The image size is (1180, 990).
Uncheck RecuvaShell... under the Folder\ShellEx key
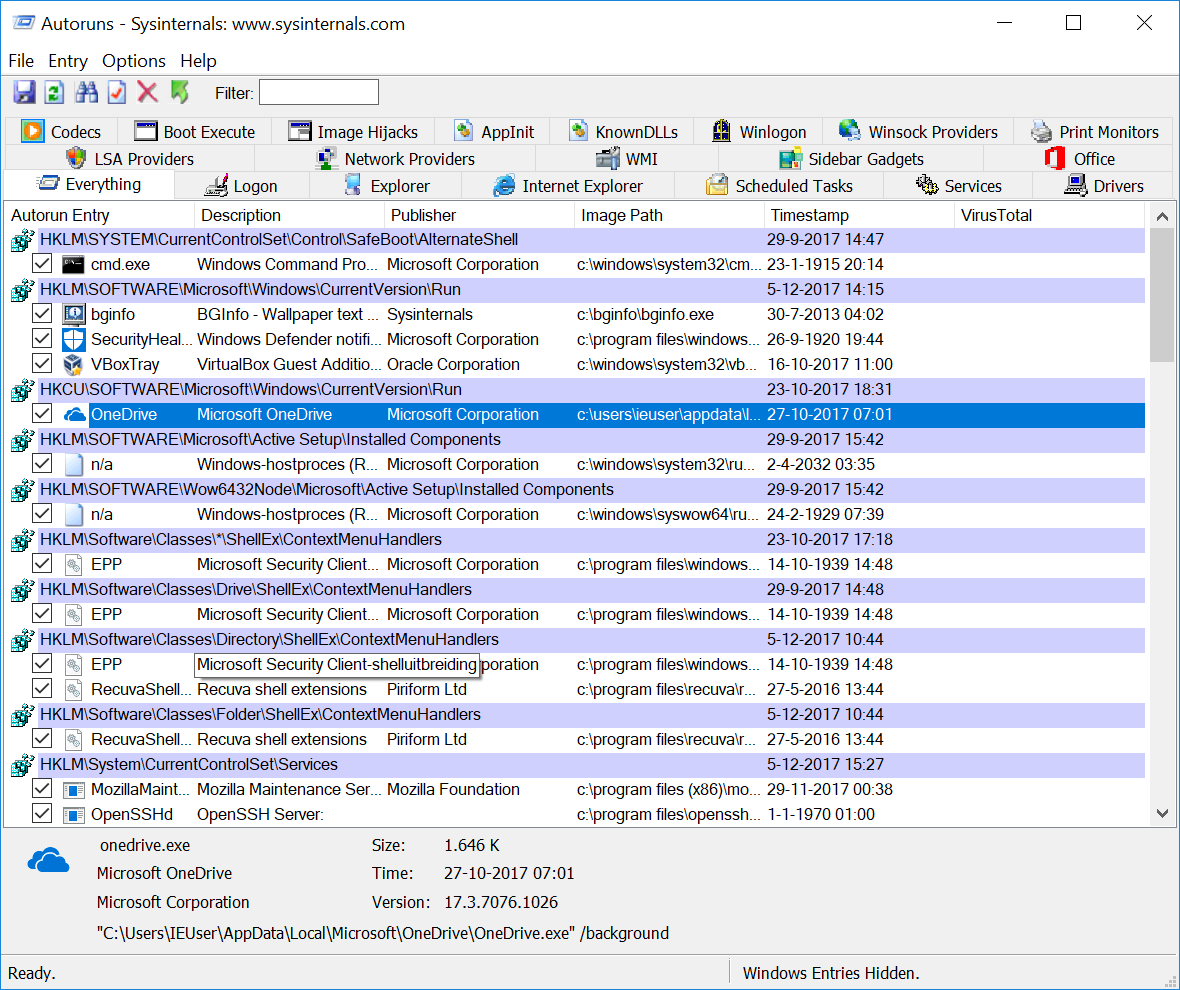tap(42, 739)
